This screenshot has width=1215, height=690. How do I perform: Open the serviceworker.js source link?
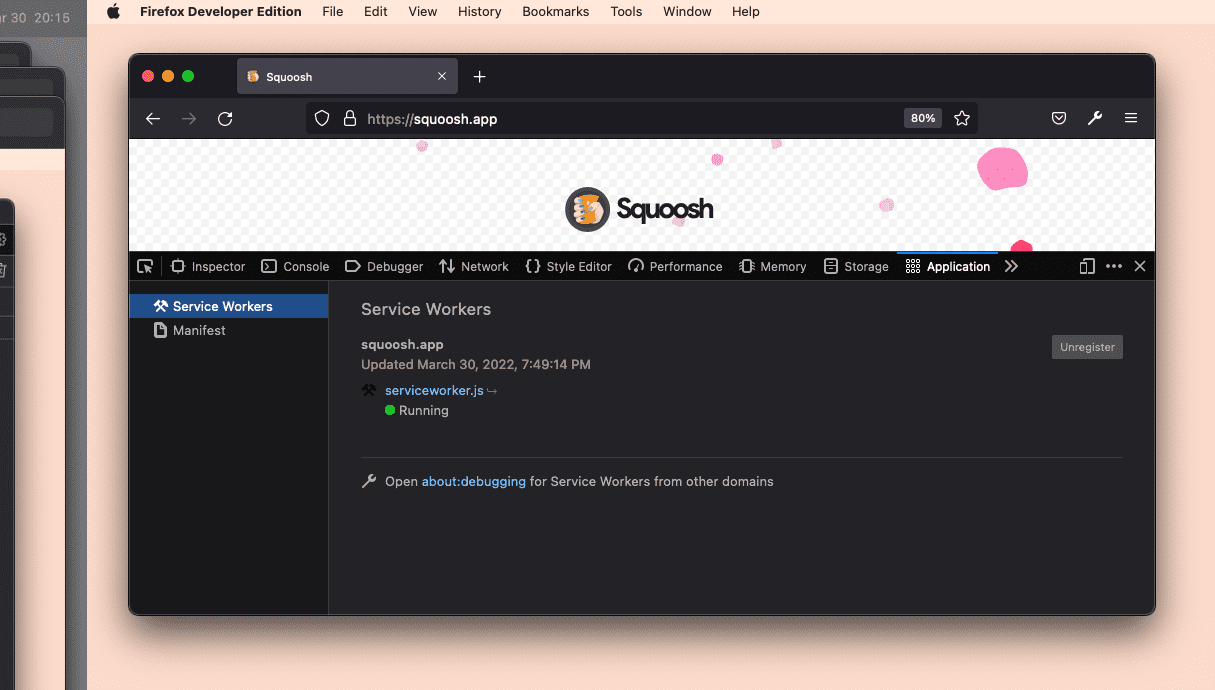(433, 390)
